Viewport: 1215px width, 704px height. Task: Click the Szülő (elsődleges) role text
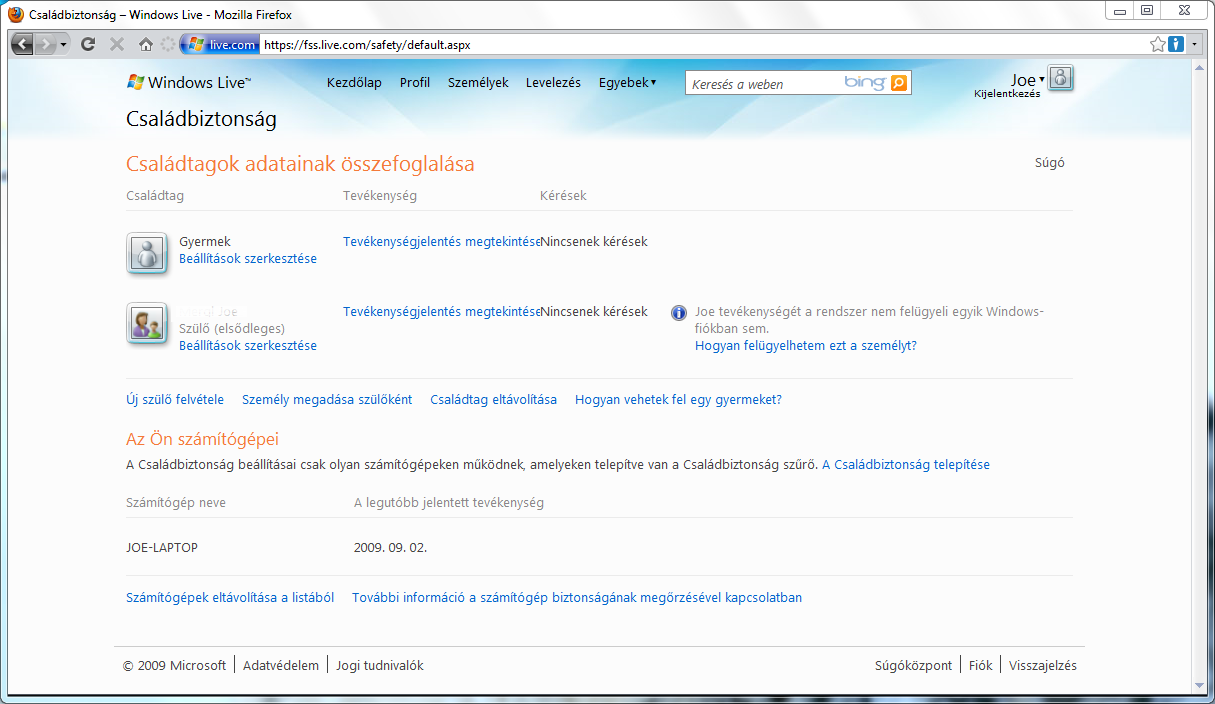[x=232, y=329]
